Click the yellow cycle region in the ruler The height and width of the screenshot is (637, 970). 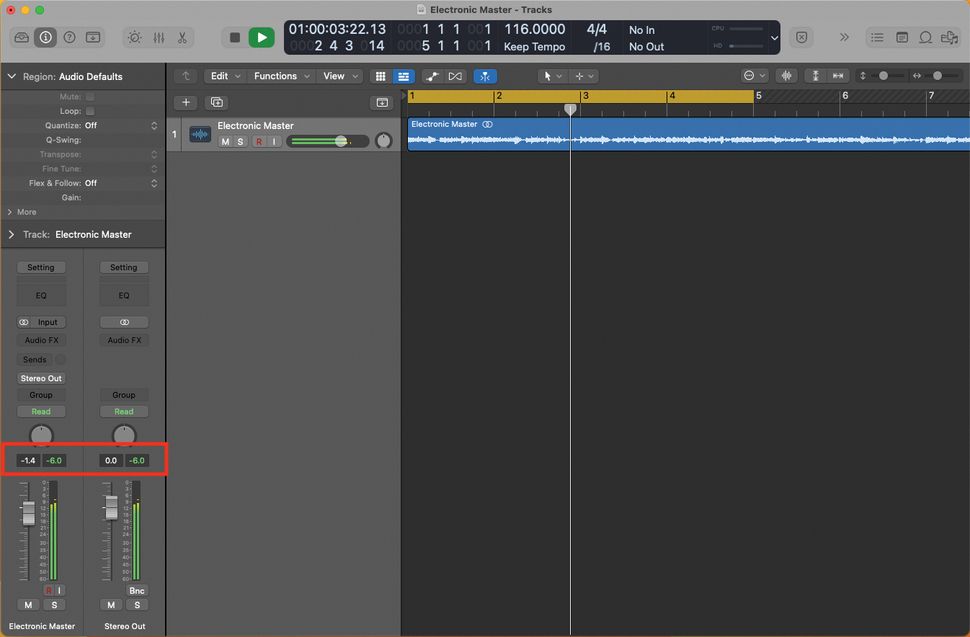580,95
